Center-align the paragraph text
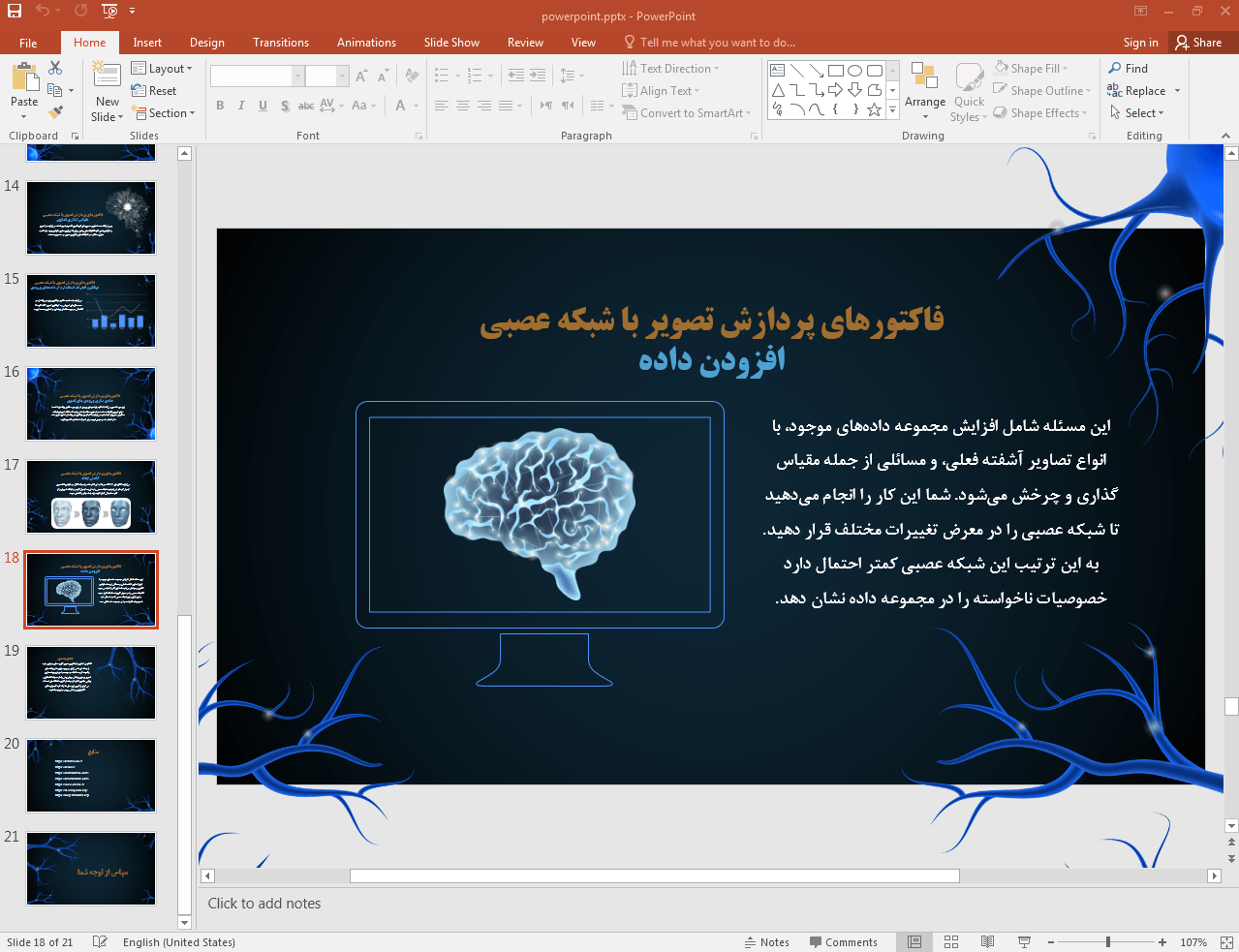The height and width of the screenshot is (952, 1239). (x=463, y=106)
